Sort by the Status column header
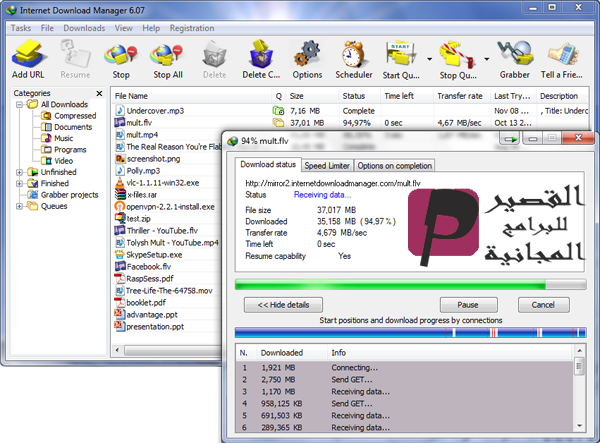The width and height of the screenshot is (600, 443). [x=359, y=96]
